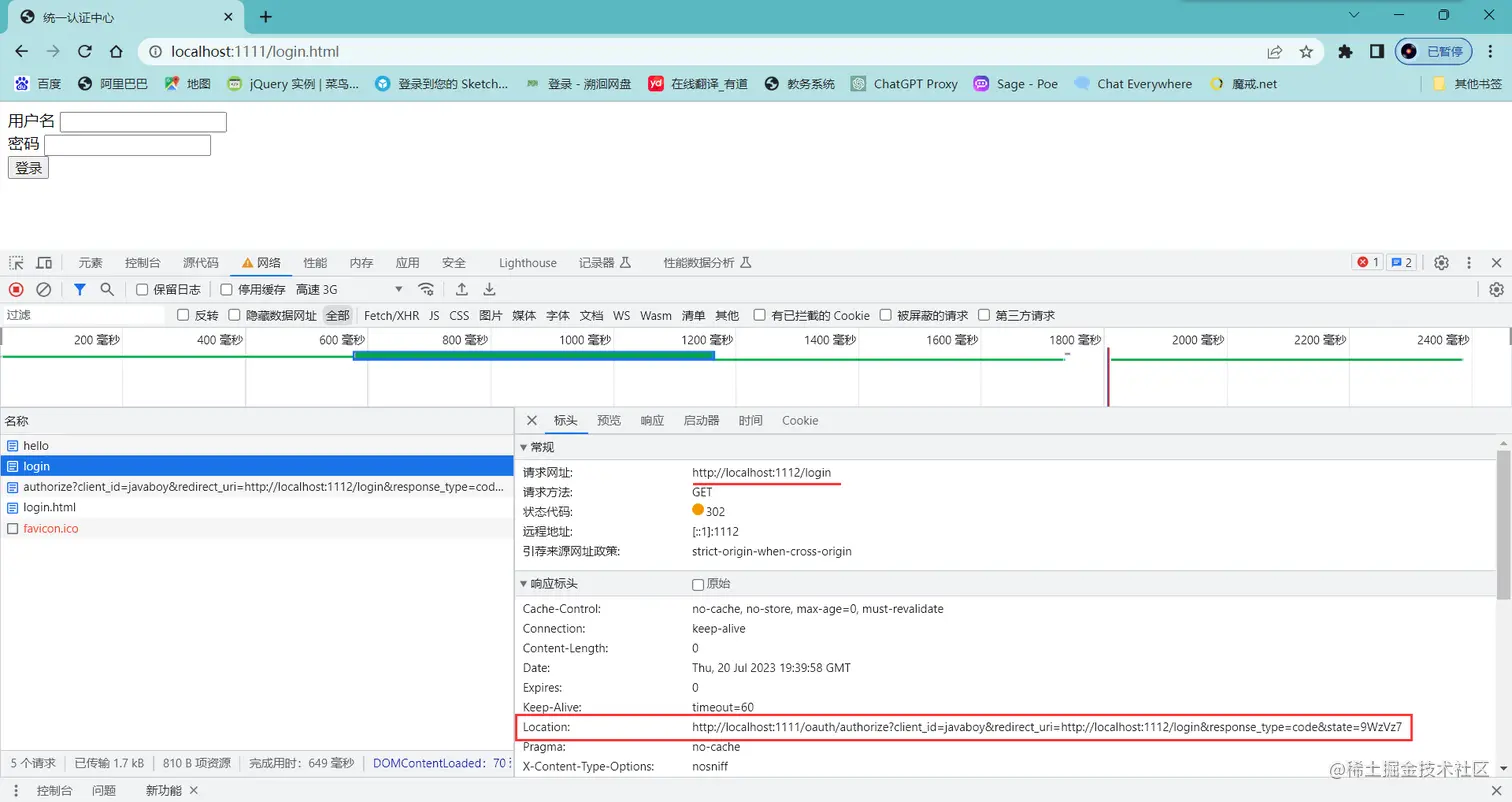This screenshot has width=1512, height=802.
Task: Check the 被屏蔽的请求 option
Action: pos(886,316)
